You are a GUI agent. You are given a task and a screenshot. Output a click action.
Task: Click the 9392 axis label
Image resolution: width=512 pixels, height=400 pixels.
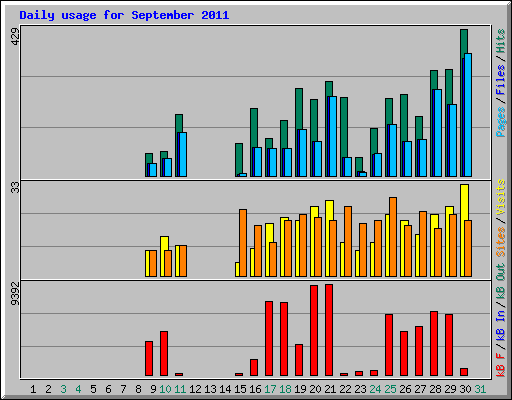coord(15,294)
